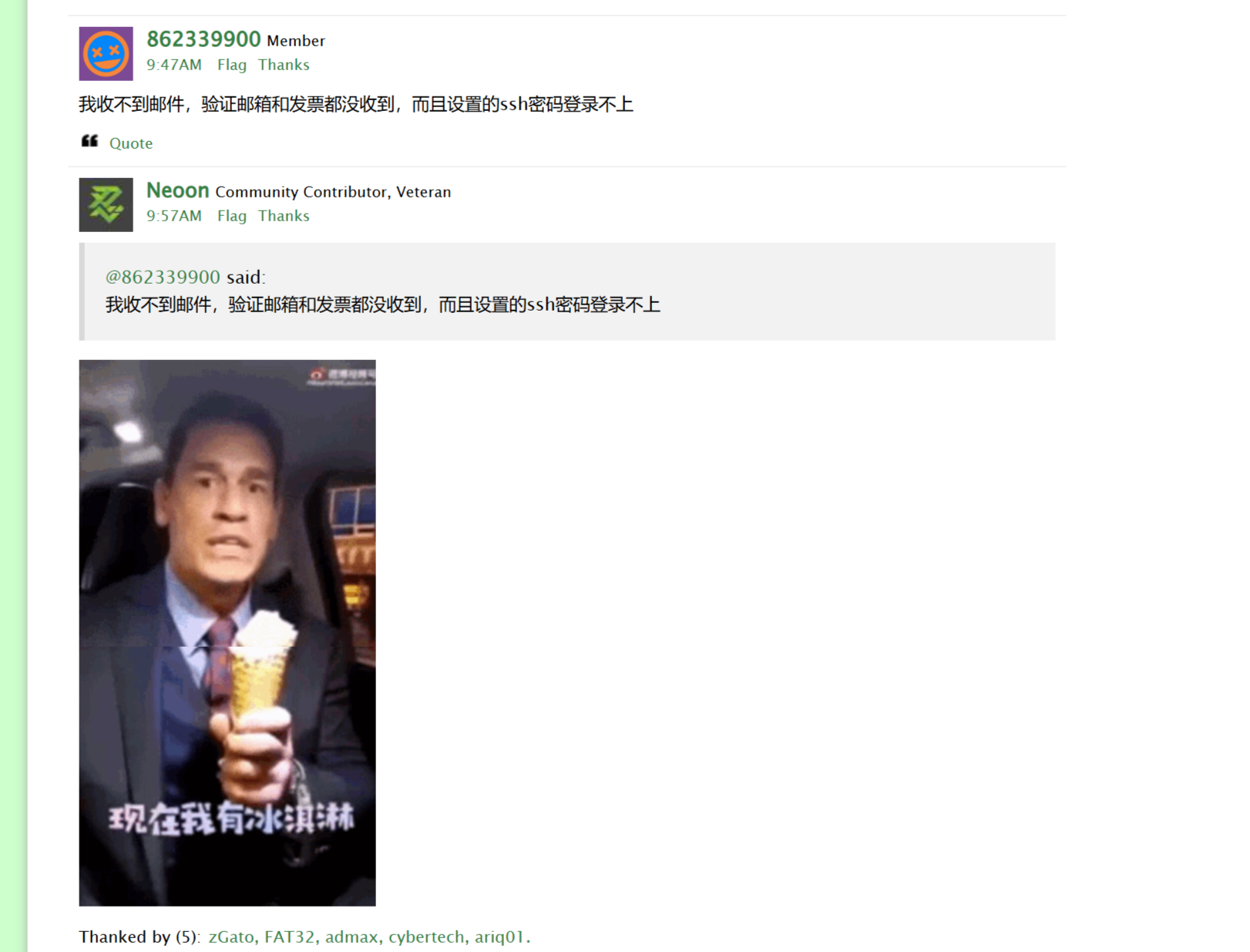Flag the comment by 862339900
Image resolution: width=1250 pixels, height=952 pixels.
point(232,65)
